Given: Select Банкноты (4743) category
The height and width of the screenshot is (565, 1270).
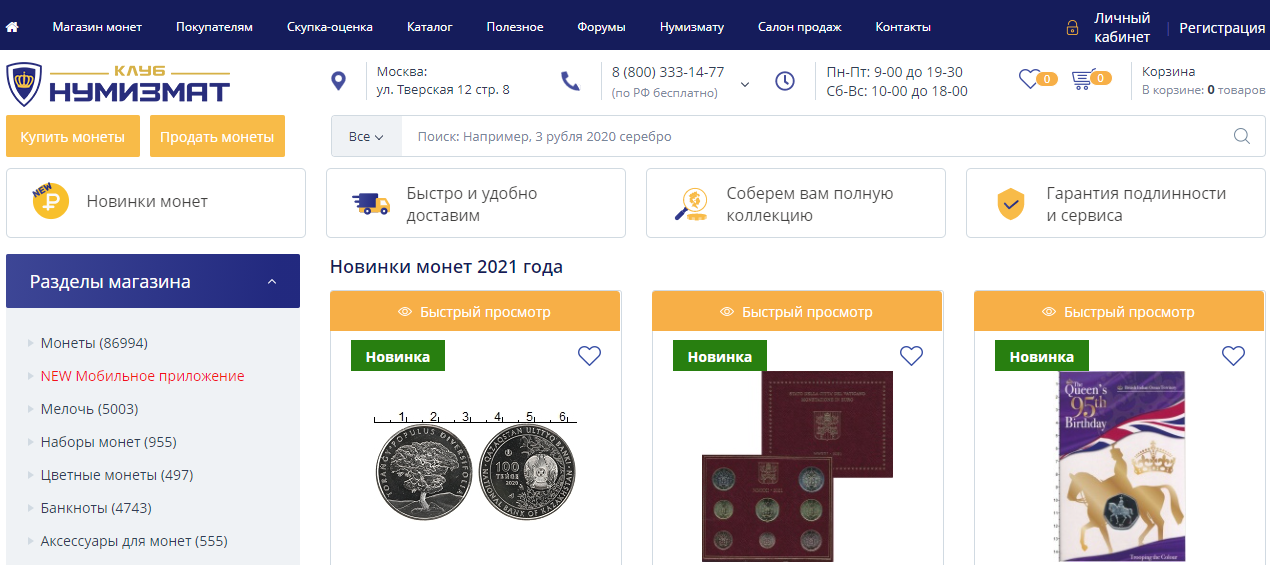Looking at the screenshot, I should click(x=96, y=508).
